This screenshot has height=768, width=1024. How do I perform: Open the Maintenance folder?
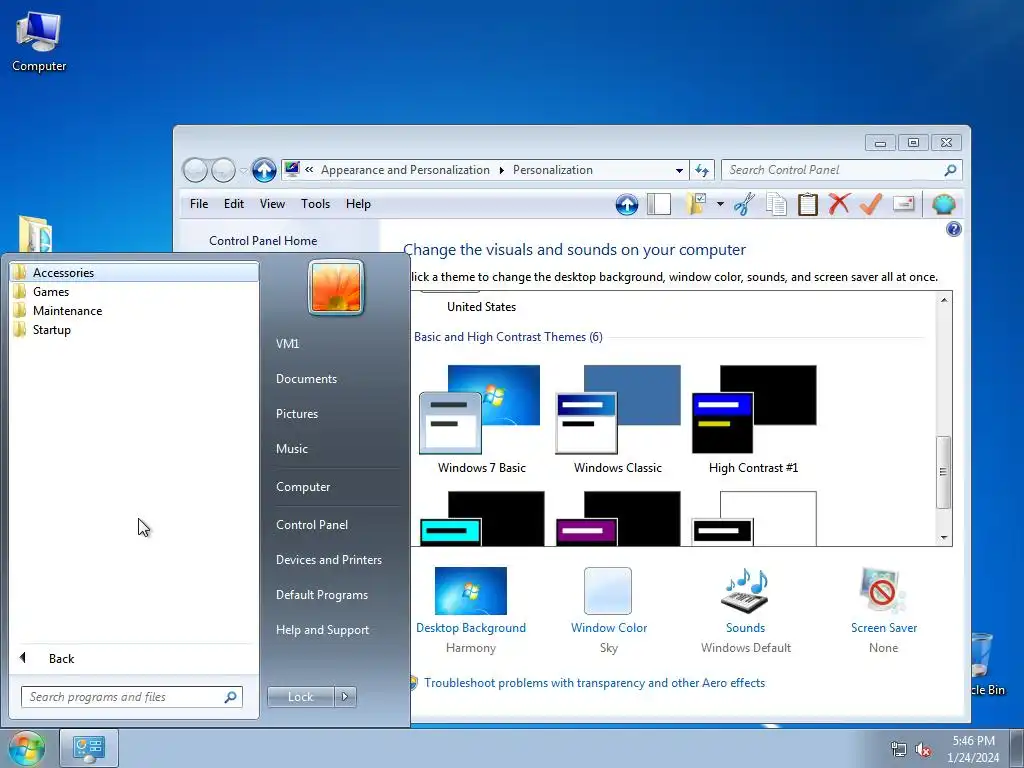click(x=135, y=310)
